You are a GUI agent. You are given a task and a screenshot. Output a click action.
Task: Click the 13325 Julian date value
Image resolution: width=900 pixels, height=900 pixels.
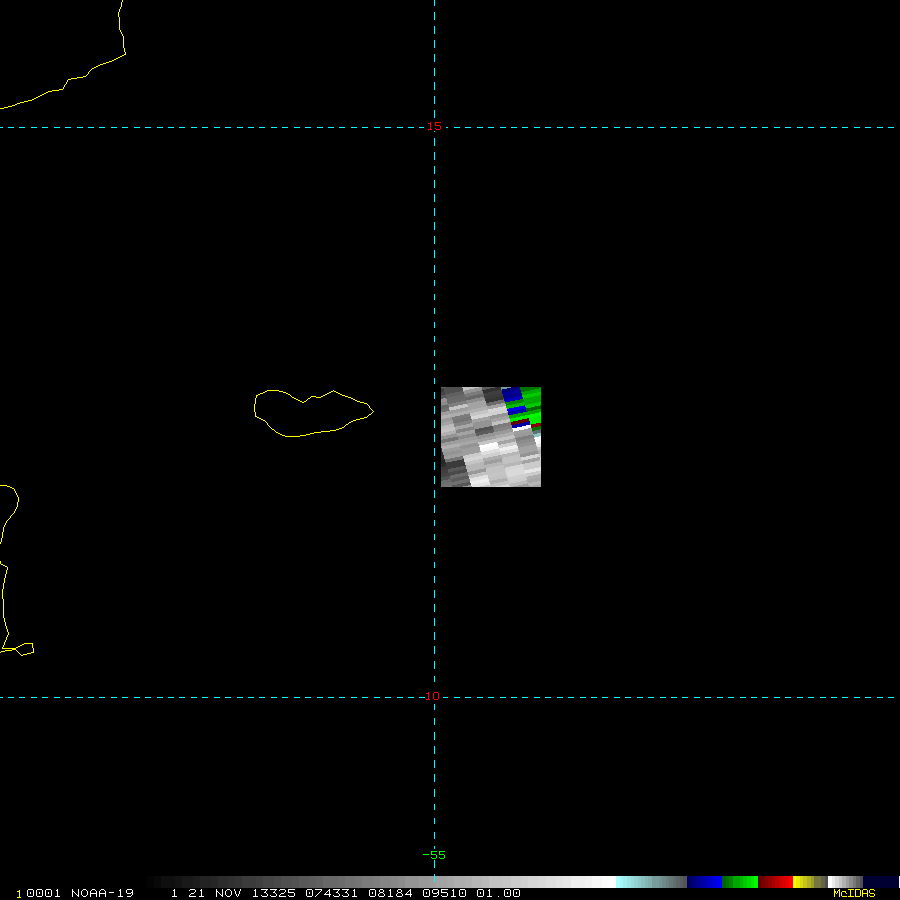click(x=274, y=893)
